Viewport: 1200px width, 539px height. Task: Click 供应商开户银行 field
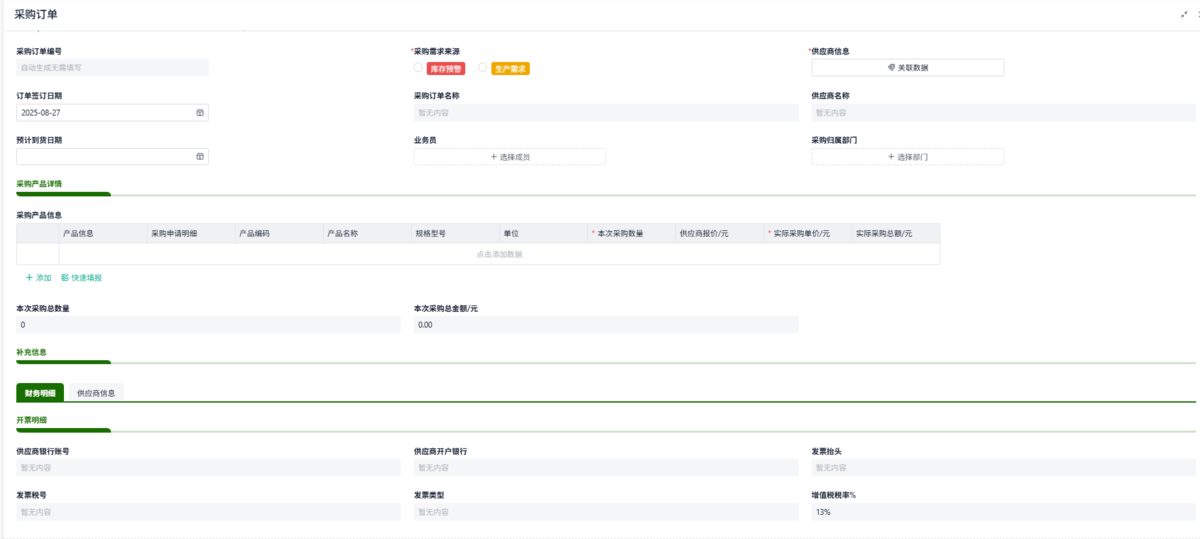606,467
